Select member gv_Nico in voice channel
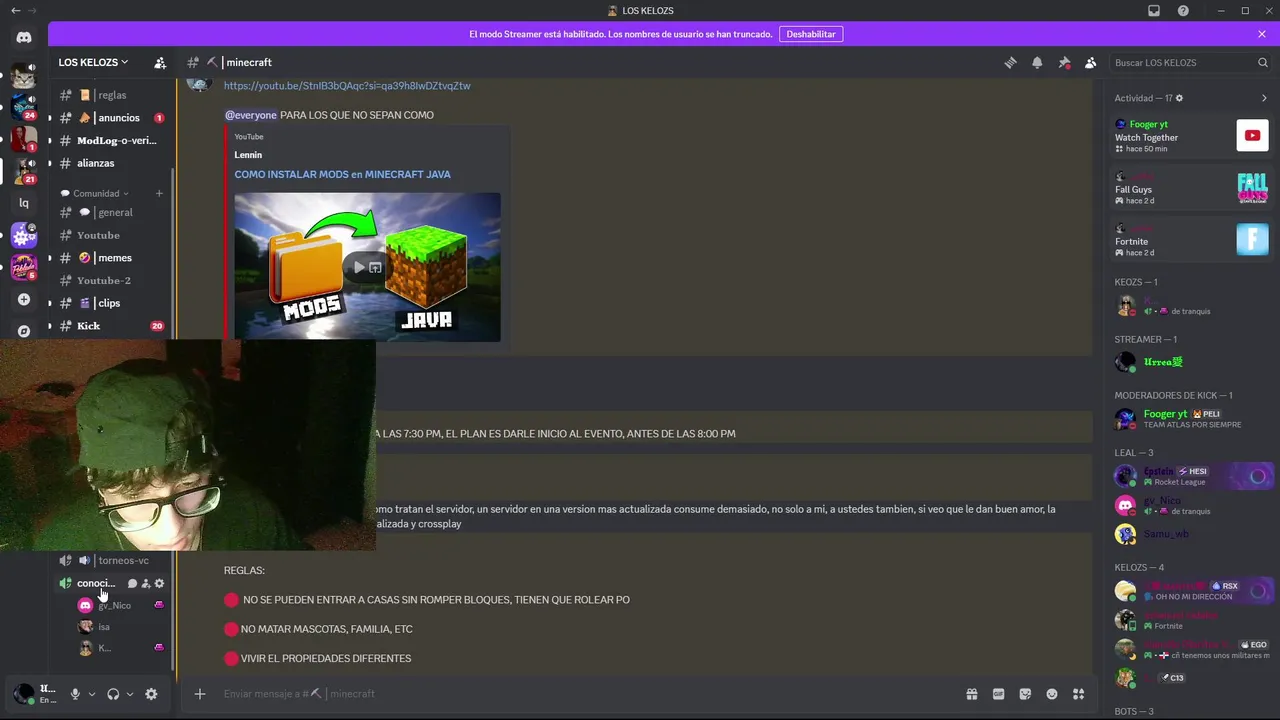Image resolution: width=1280 pixels, height=720 pixels. pyautogui.click(x=120, y=605)
